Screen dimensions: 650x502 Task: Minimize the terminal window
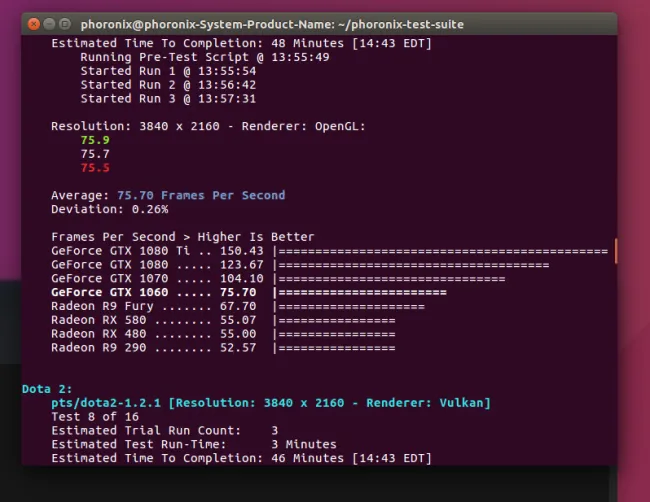pyautogui.click(x=49, y=24)
